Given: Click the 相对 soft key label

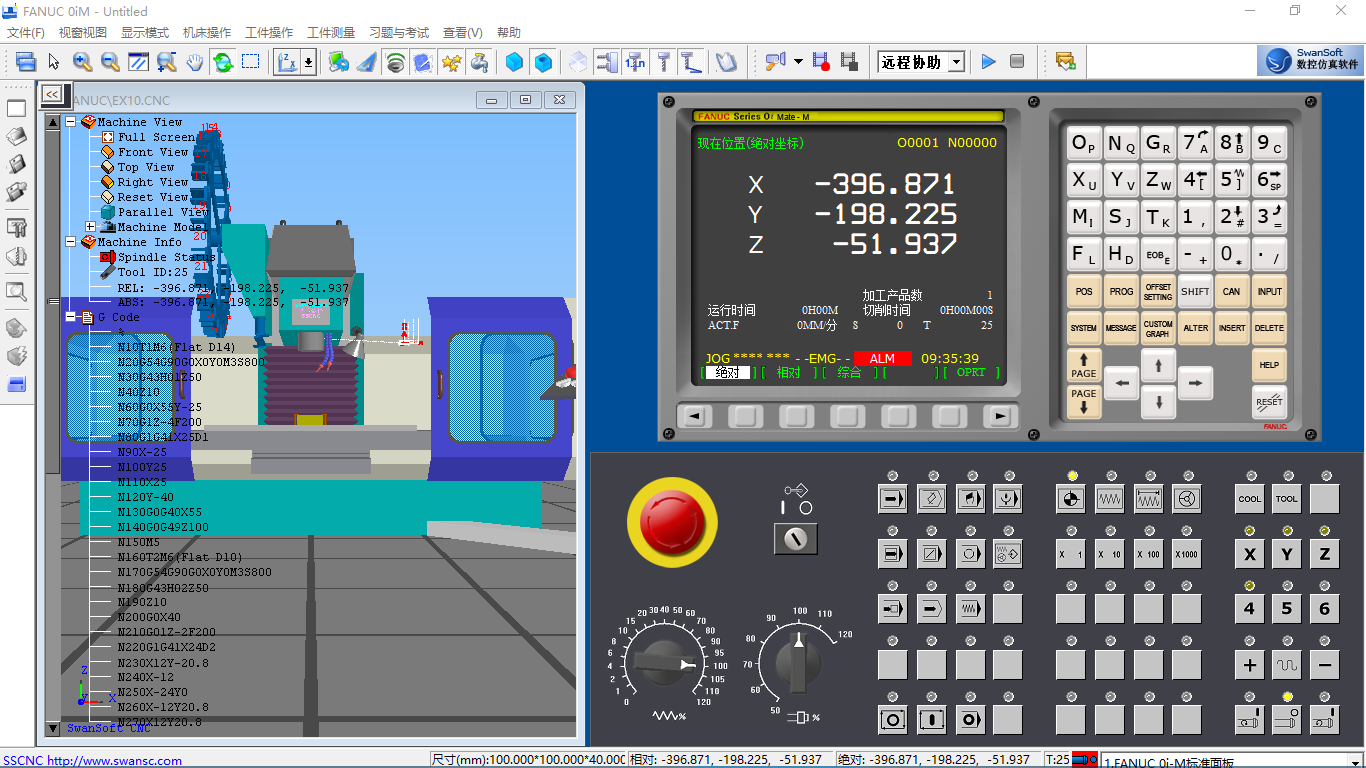Looking at the screenshot, I should click(x=789, y=372).
